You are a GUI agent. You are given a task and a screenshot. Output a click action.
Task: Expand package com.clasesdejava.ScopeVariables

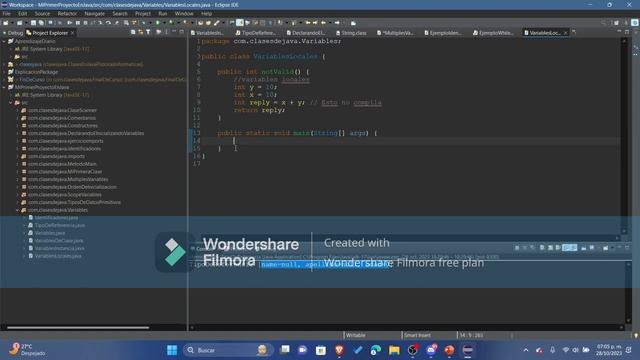[x=18, y=195]
